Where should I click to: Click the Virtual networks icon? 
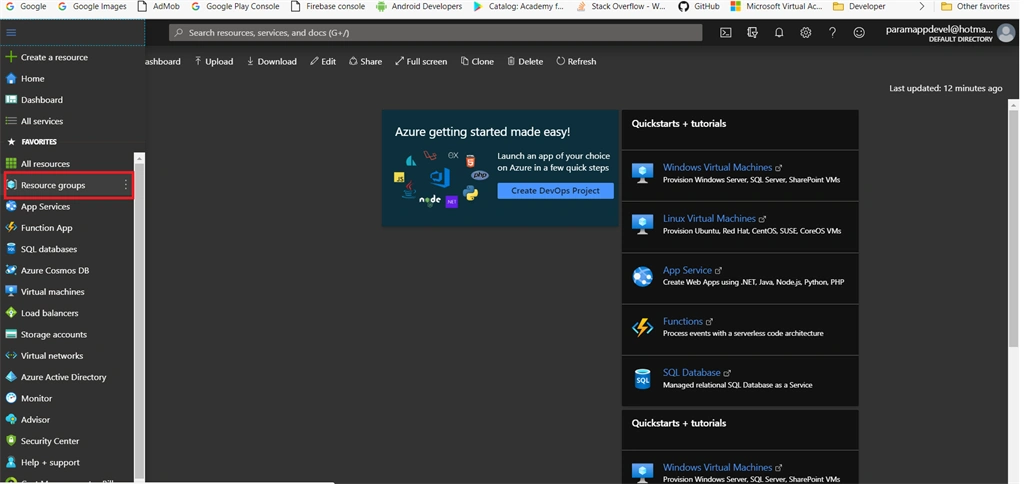pos(10,355)
